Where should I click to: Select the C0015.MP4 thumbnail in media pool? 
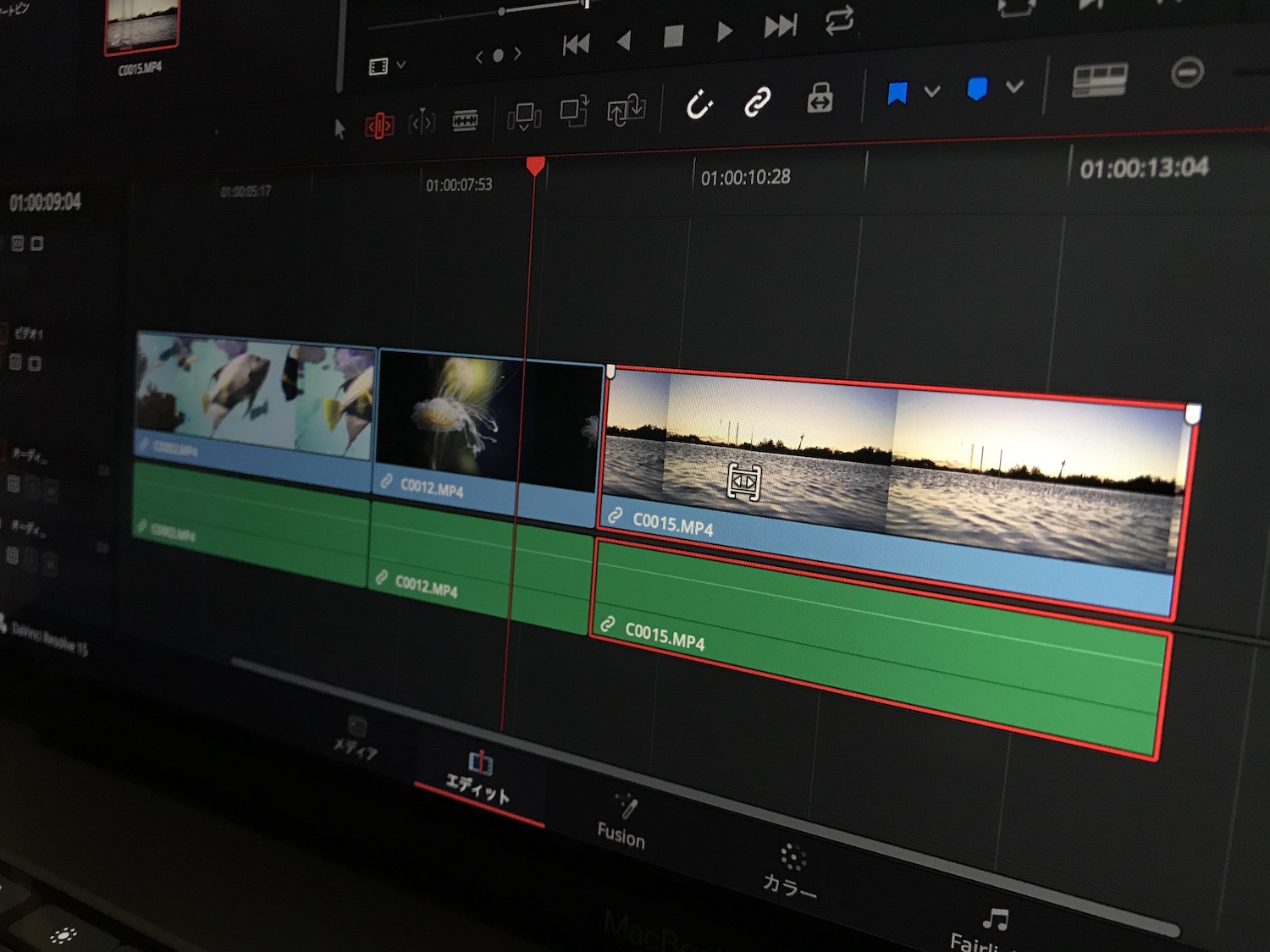point(141,25)
